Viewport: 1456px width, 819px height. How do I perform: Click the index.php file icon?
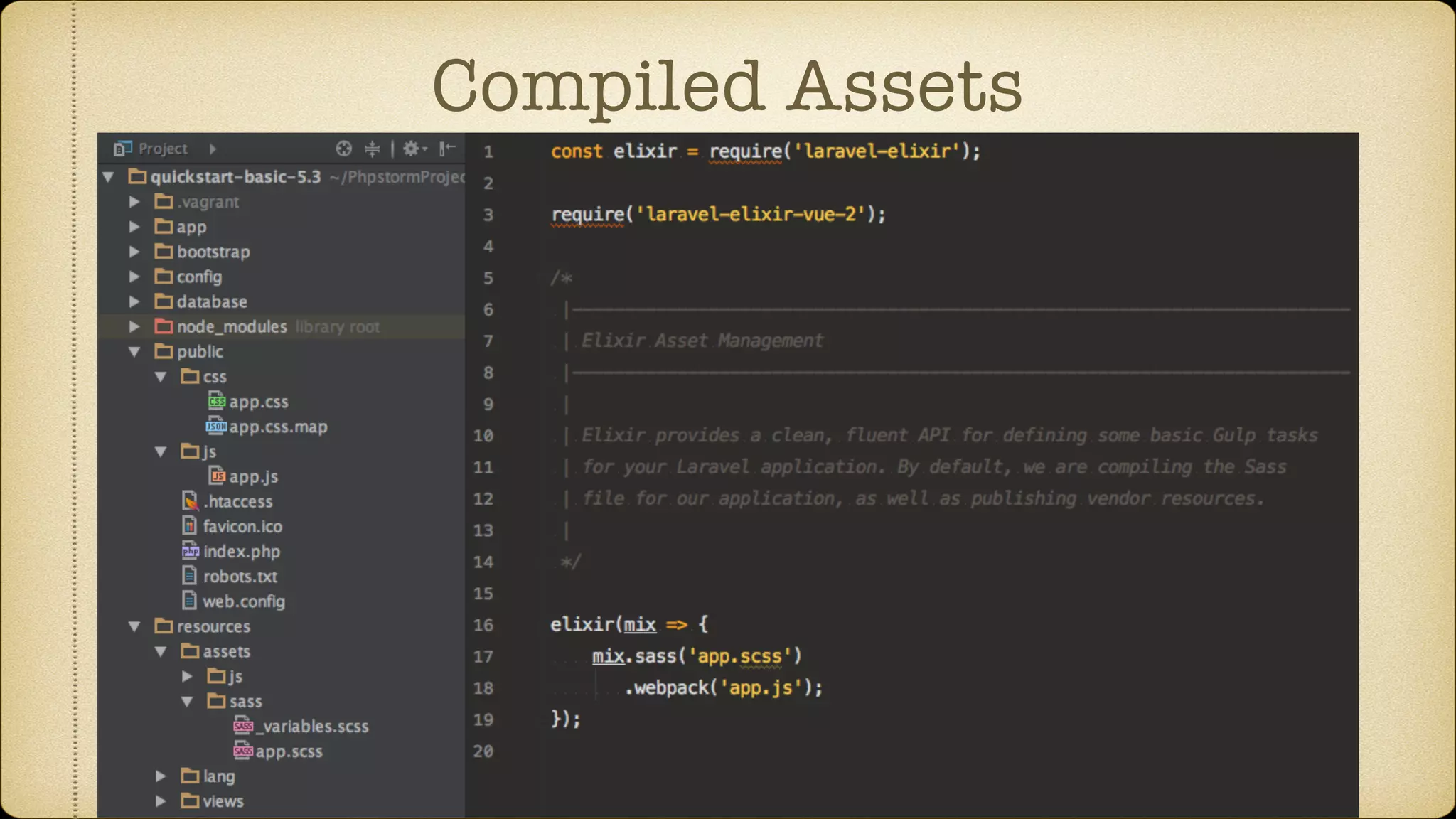(191, 551)
